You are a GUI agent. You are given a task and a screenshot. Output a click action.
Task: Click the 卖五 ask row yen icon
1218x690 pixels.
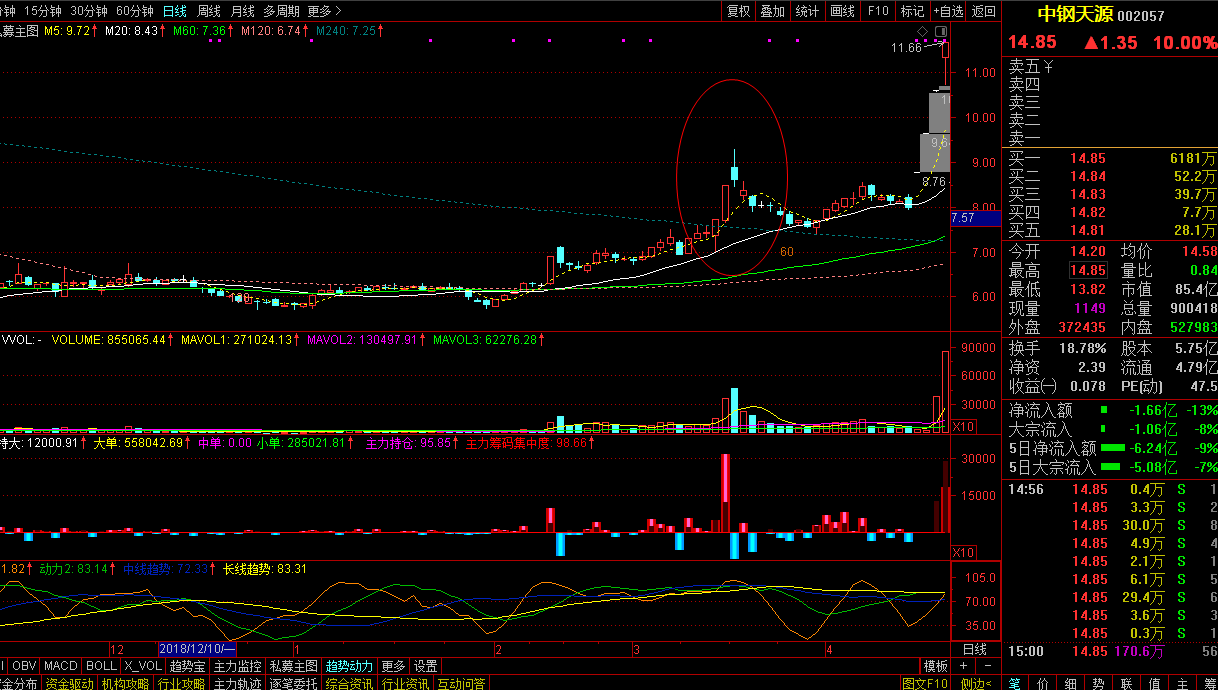point(1048,67)
